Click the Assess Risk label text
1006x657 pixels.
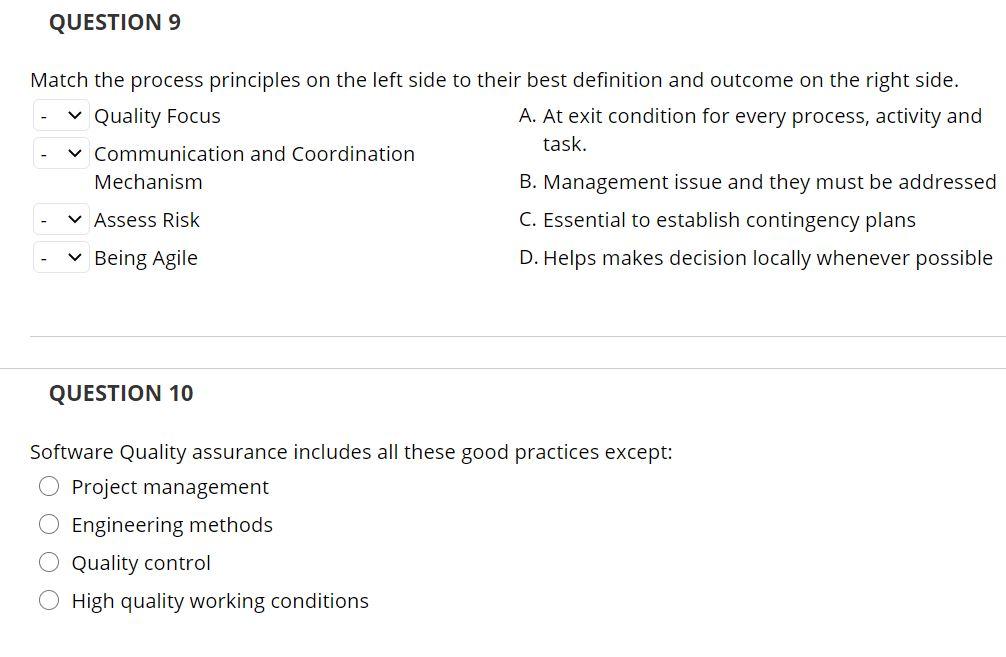[147, 220]
